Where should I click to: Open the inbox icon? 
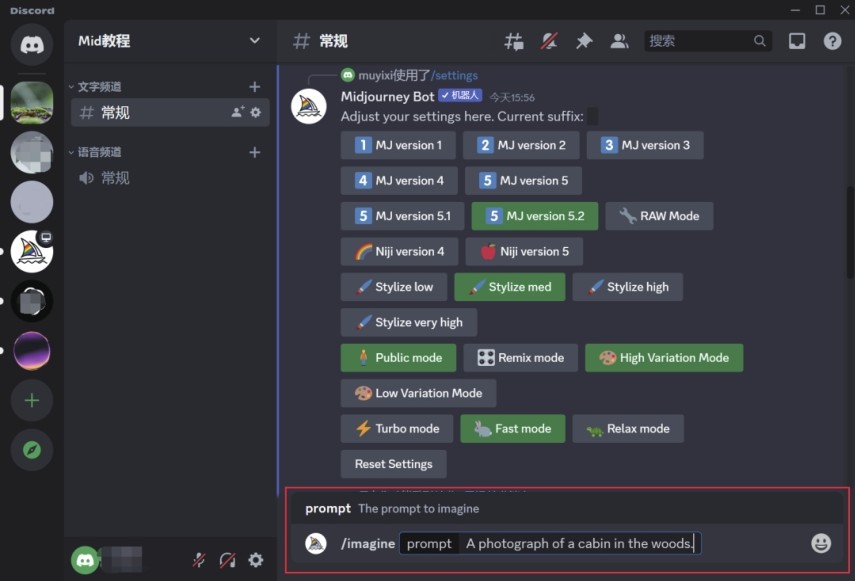pos(797,41)
